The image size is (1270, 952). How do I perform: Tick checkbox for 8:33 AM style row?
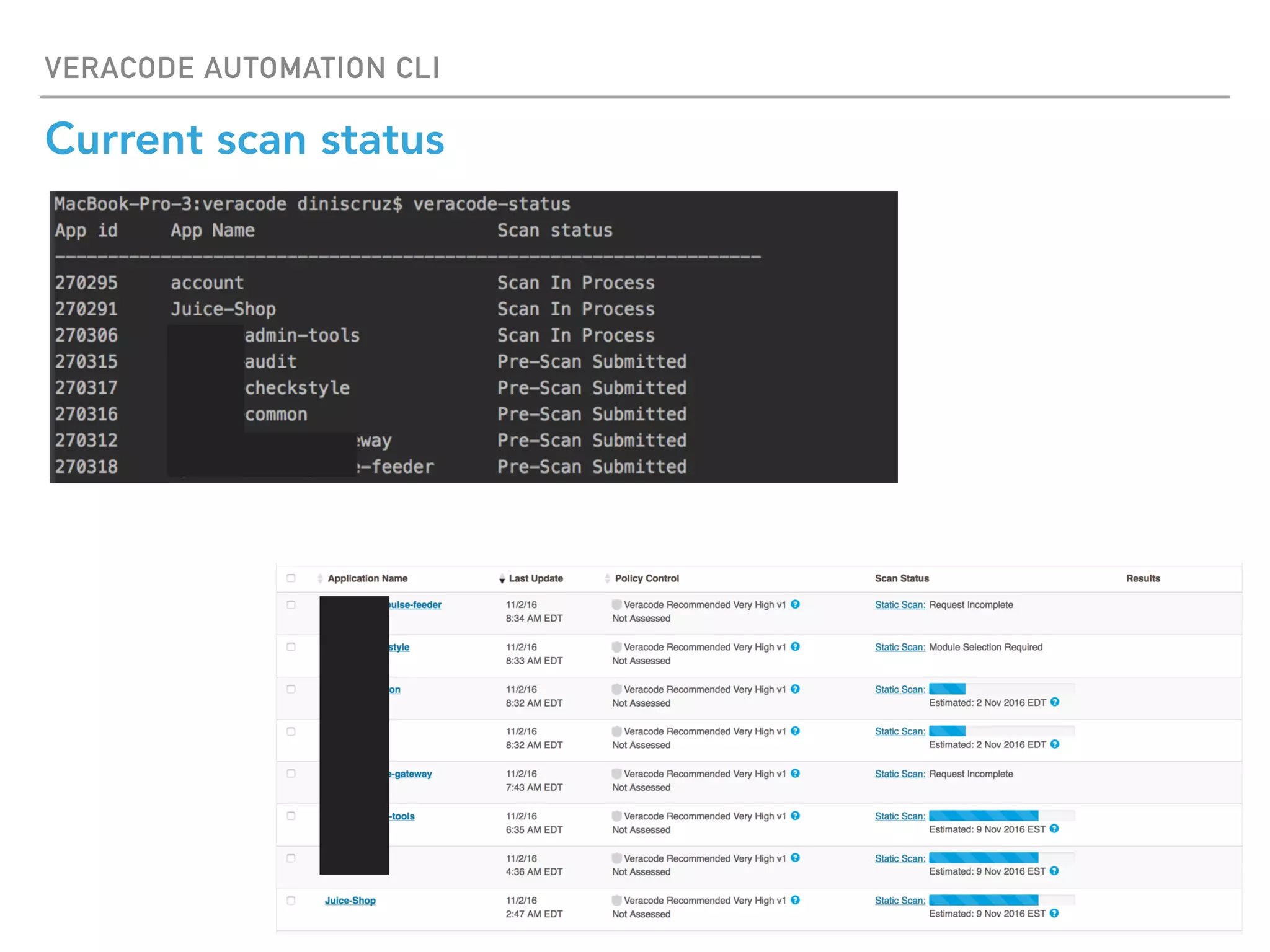click(291, 646)
